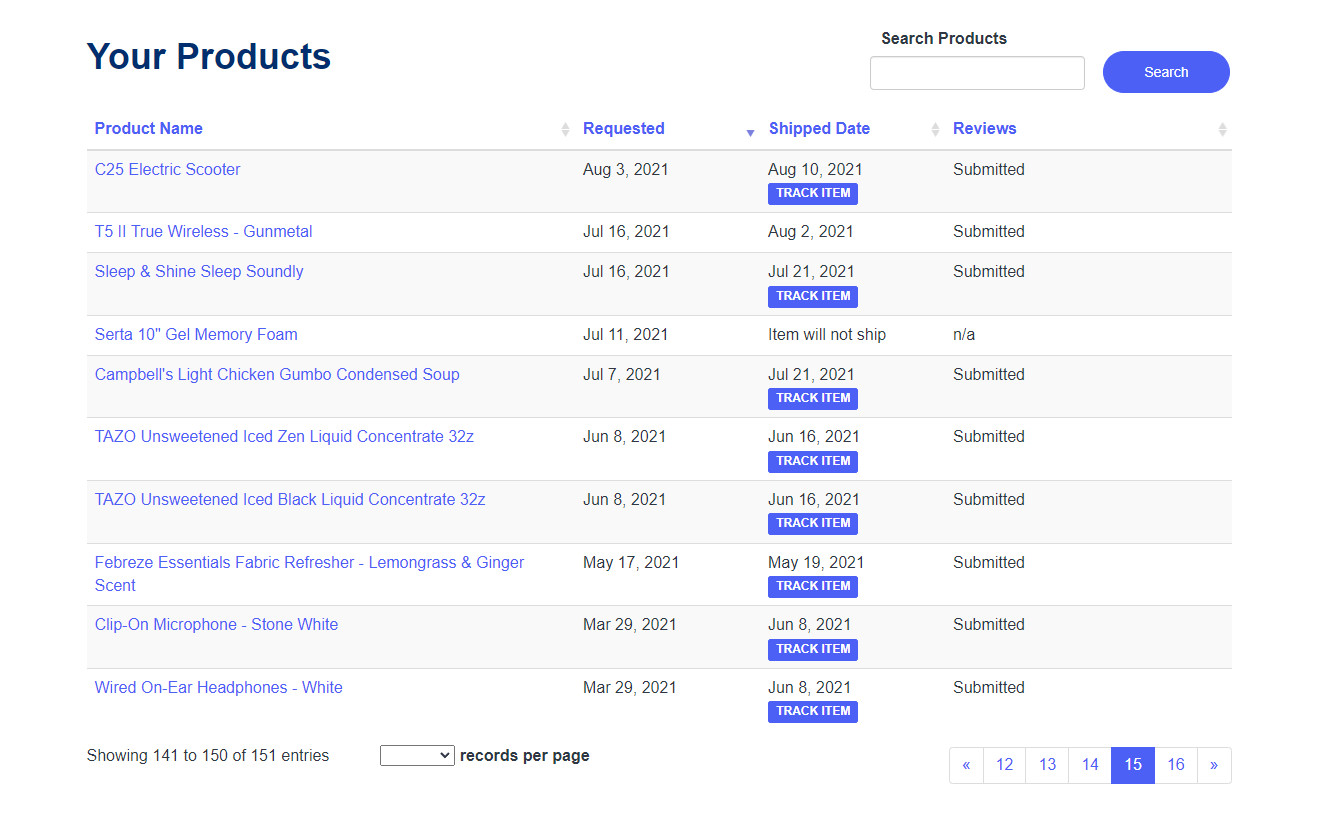Open C25 Electric Scooter product link
The image size is (1344, 817).
[x=167, y=170]
